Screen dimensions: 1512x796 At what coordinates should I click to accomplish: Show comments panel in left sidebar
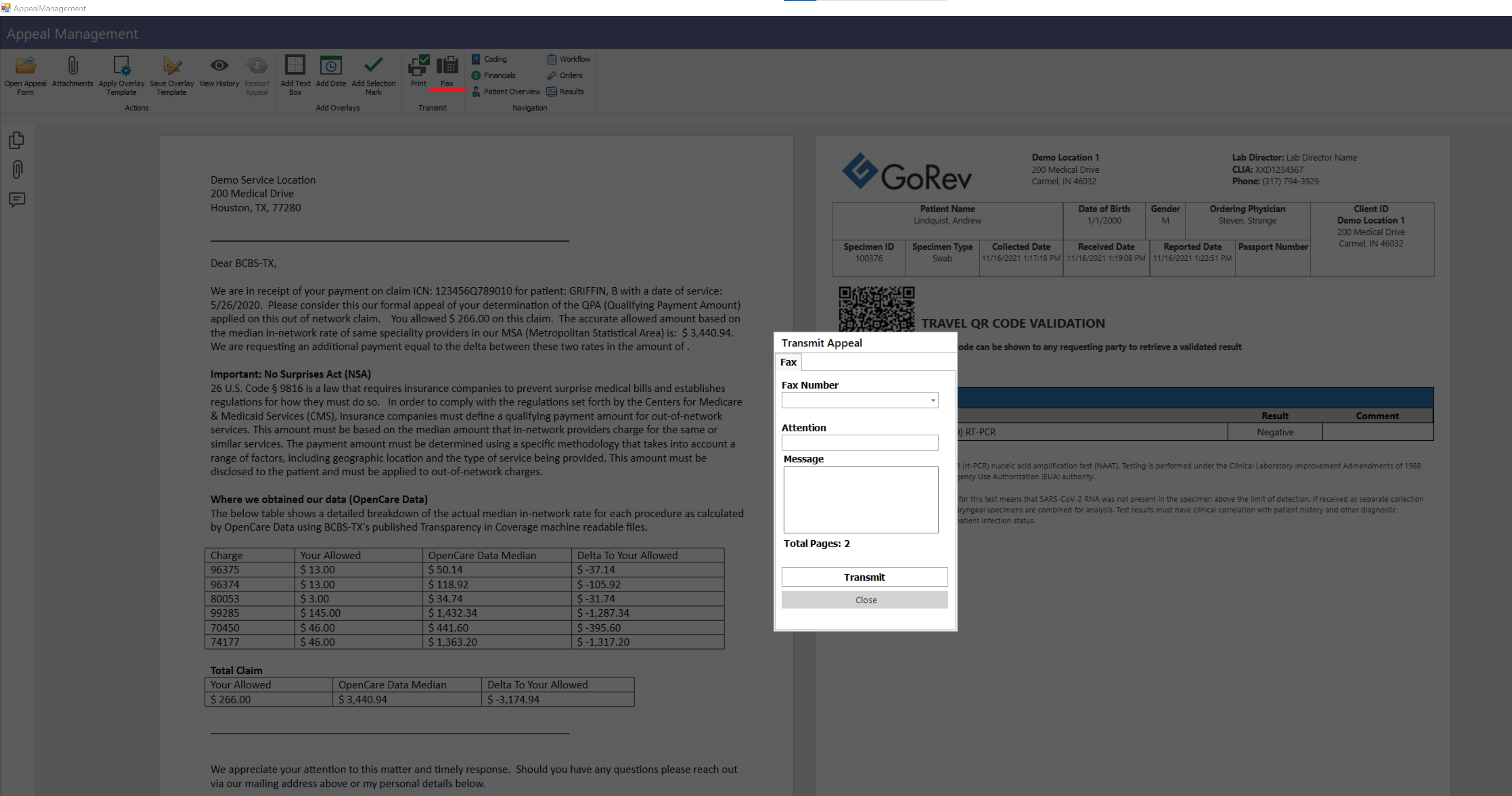(17, 200)
